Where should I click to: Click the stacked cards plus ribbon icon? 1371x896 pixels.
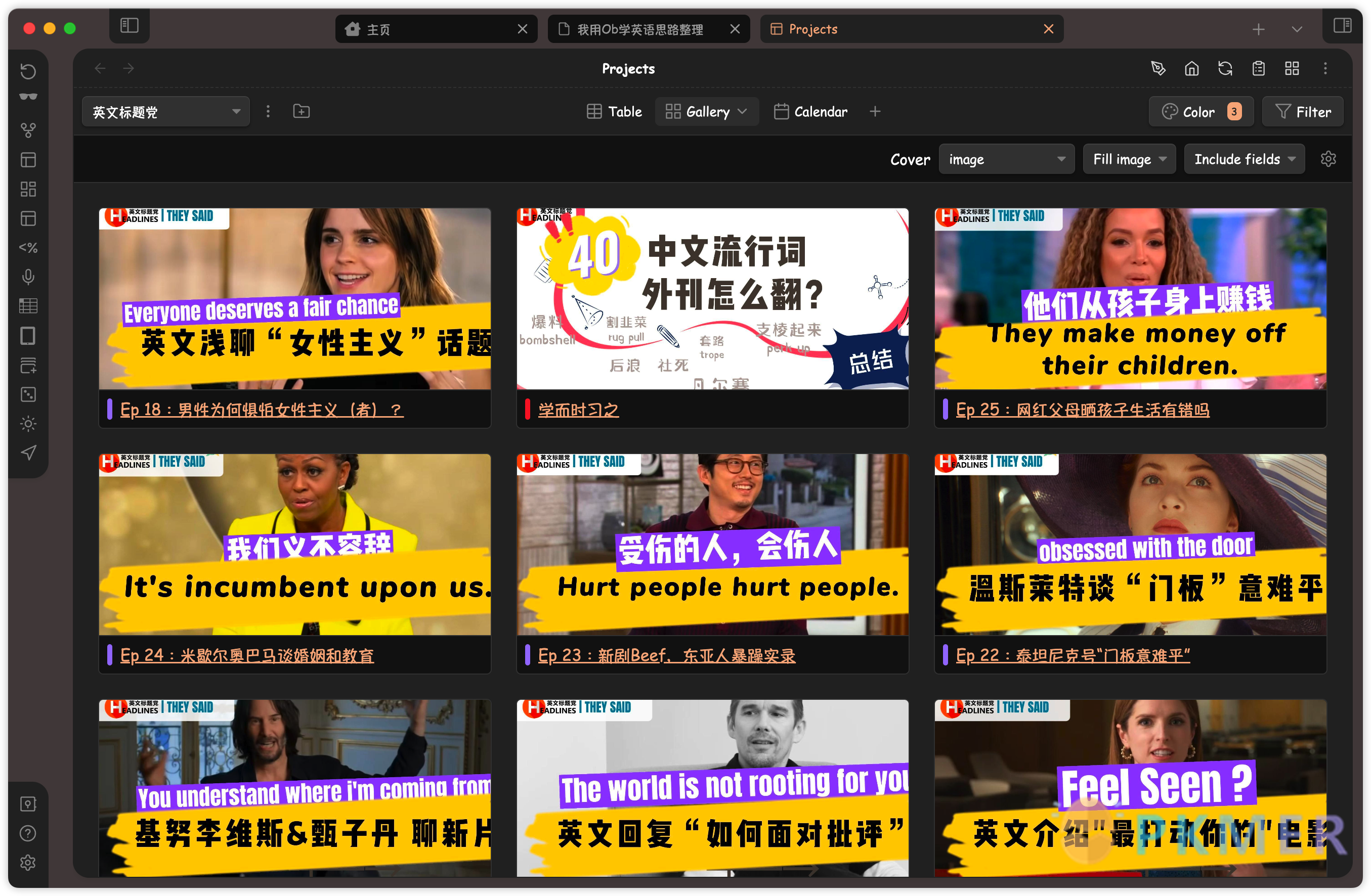[x=28, y=365]
